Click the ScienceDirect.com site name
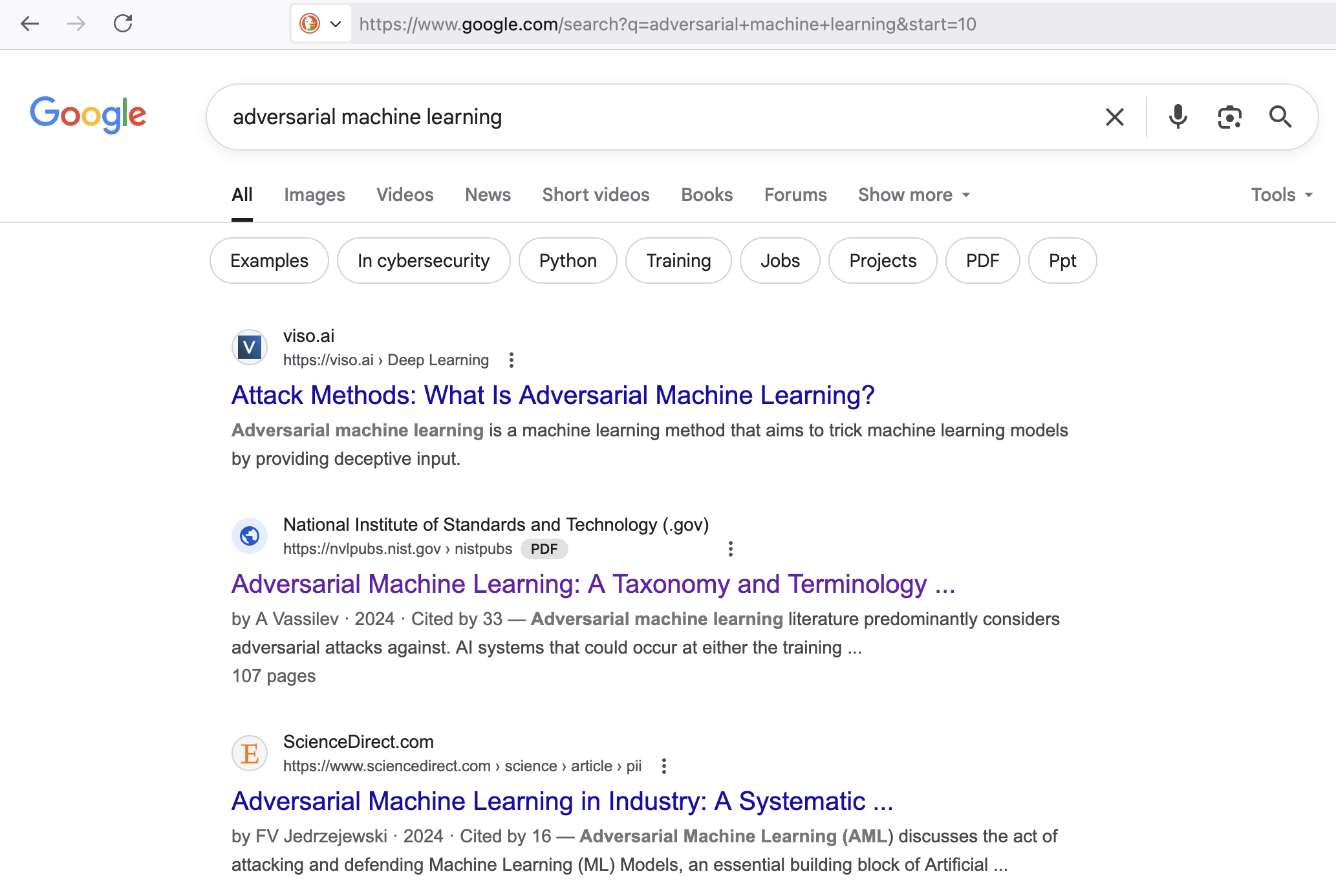The height and width of the screenshot is (896, 1336). pos(358,742)
